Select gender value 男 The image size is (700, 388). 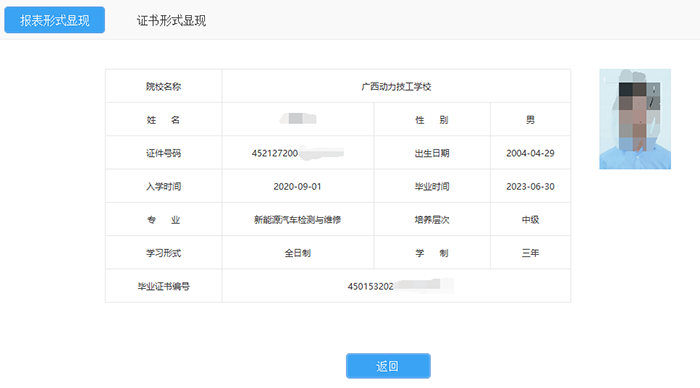530,120
